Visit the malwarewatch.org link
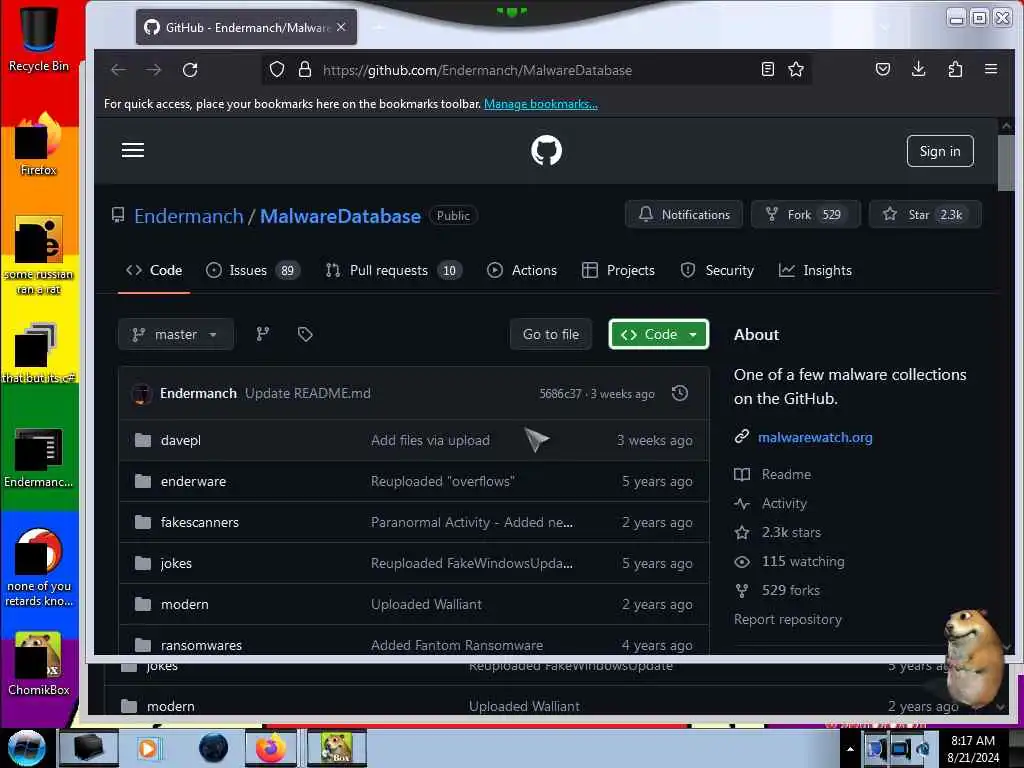The image size is (1024, 768). click(x=815, y=438)
